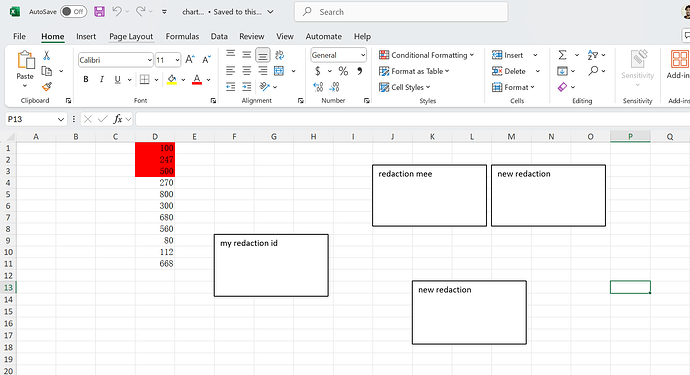This screenshot has width=690, height=375.
Task: Expand the Paste options arrow
Action: tap(25, 86)
